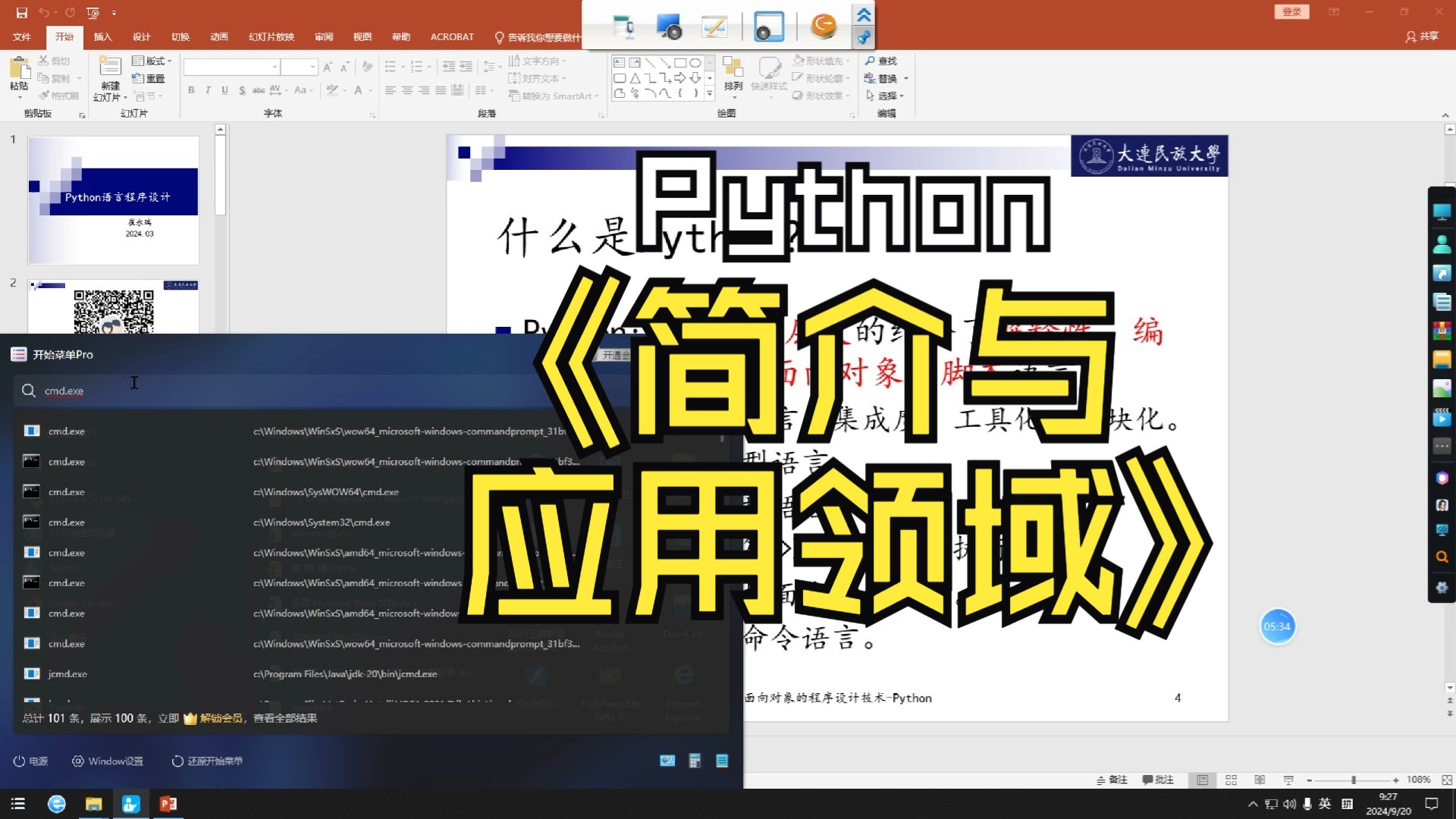Toggle the Notes (备注) pane

click(x=1112, y=780)
